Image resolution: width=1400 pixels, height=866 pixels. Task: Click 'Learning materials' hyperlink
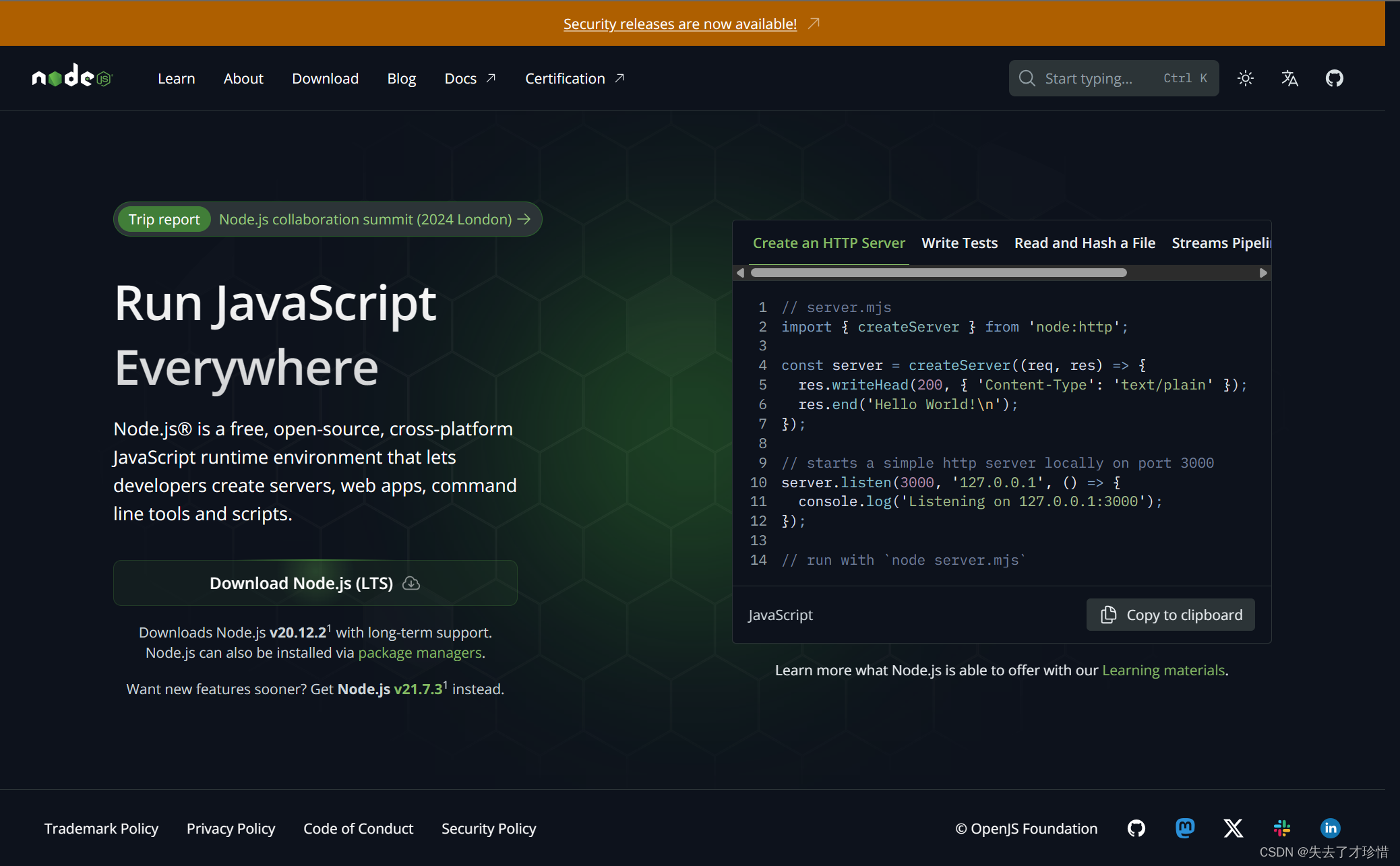[1163, 670]
